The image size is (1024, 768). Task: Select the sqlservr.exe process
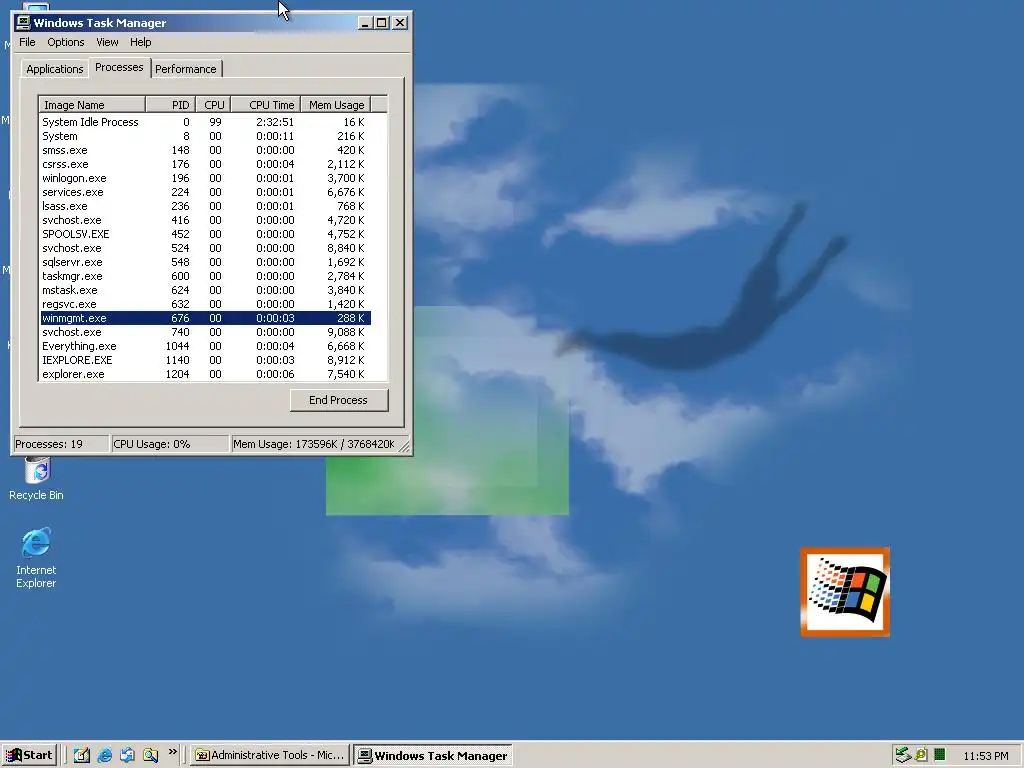[205, 263]
